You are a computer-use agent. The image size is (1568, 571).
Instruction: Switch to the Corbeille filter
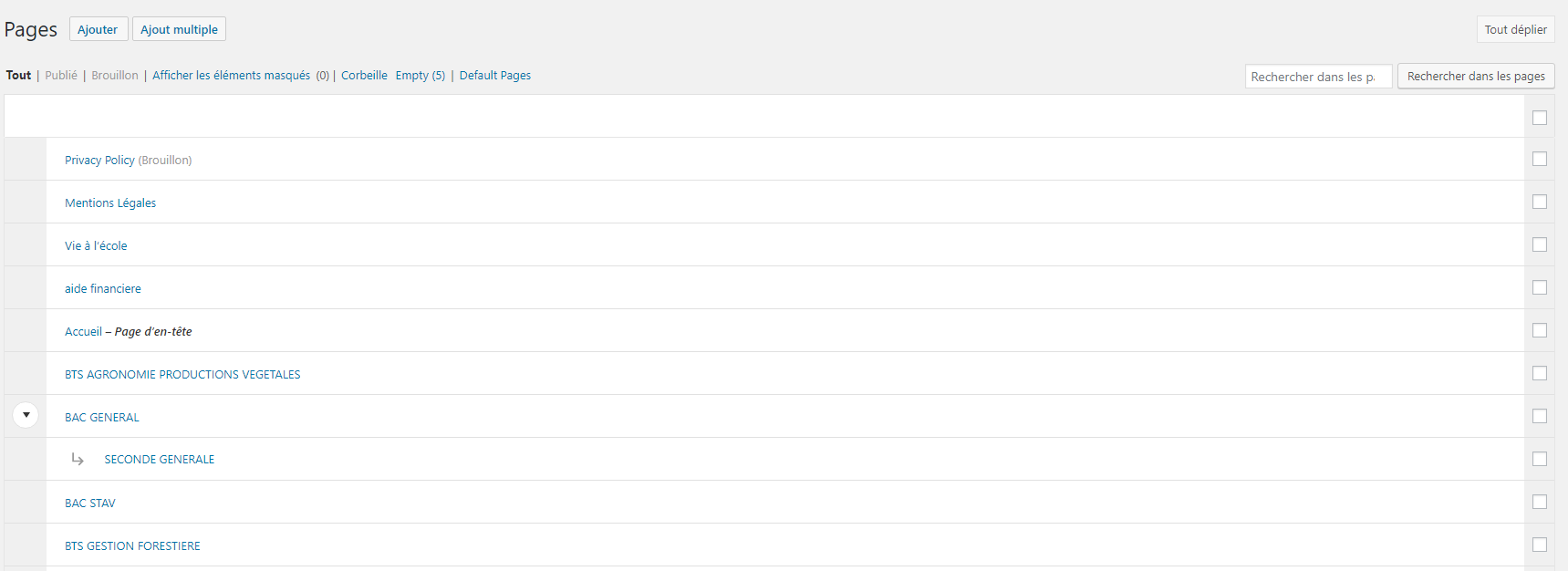364,76
